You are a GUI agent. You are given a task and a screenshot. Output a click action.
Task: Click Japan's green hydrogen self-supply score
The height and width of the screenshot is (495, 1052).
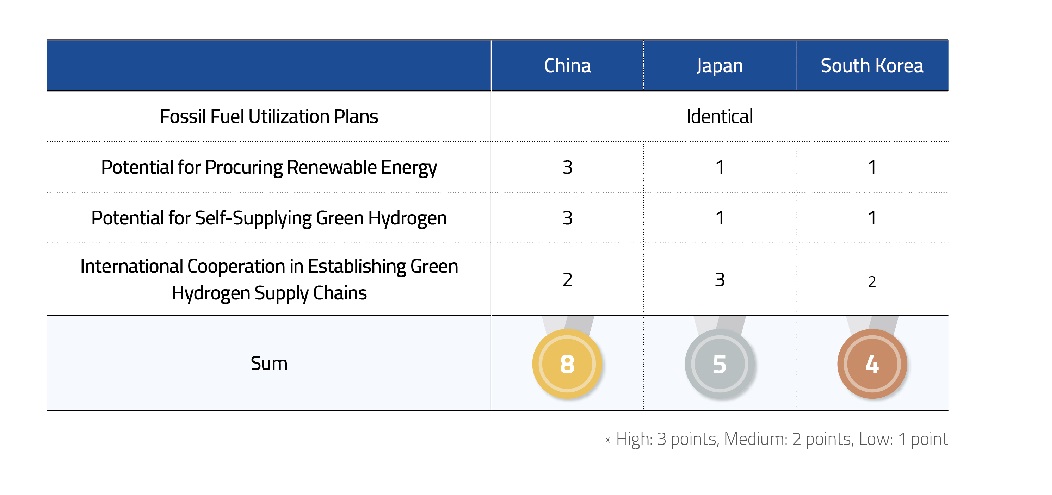[719, 218]
